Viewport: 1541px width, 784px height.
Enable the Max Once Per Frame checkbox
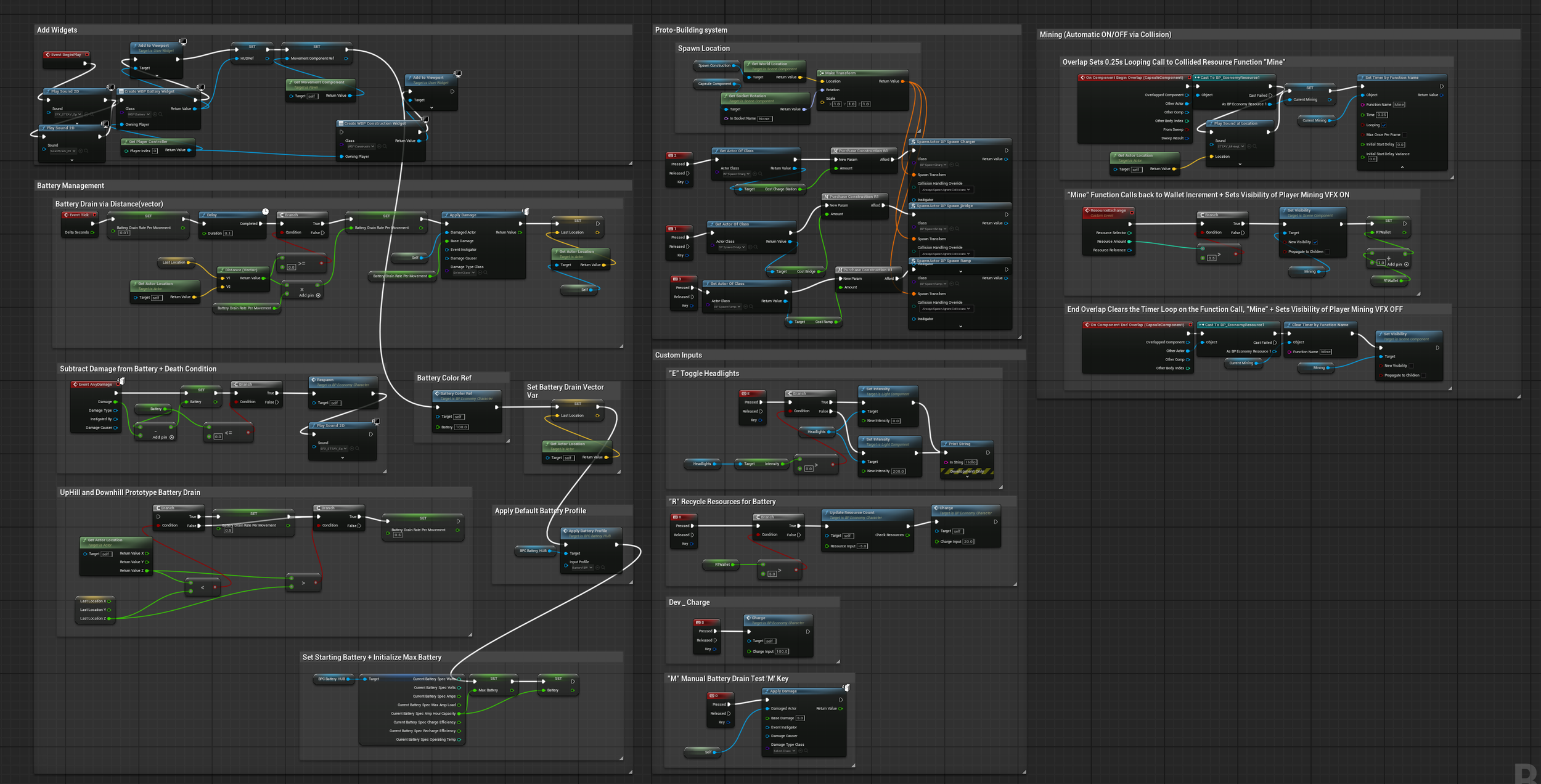[x=1404, y=134]
